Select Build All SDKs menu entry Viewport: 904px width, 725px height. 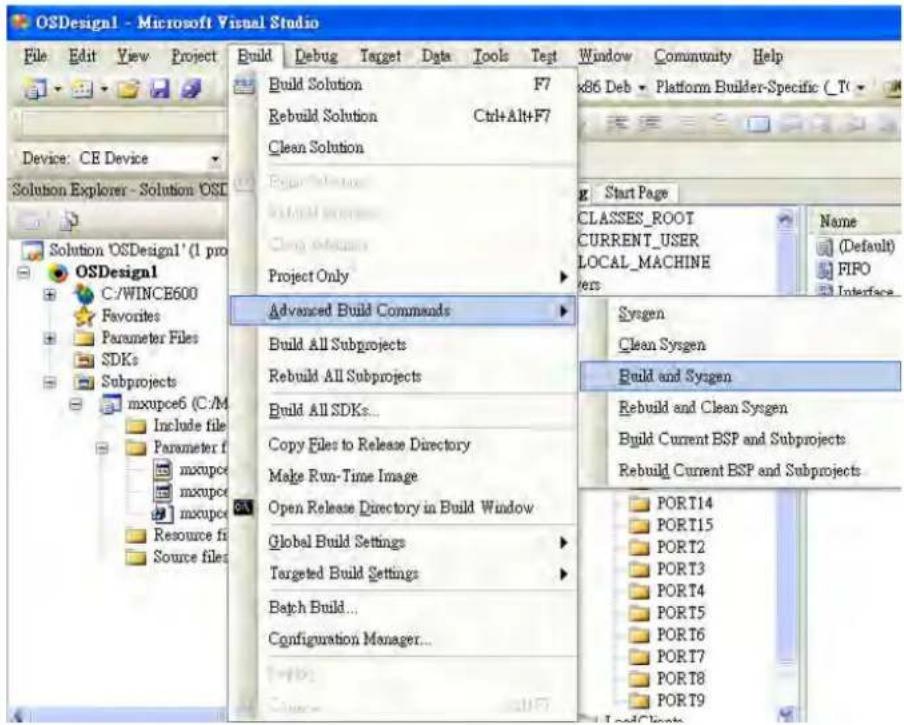pyautogui.click(x=404, y=410)
